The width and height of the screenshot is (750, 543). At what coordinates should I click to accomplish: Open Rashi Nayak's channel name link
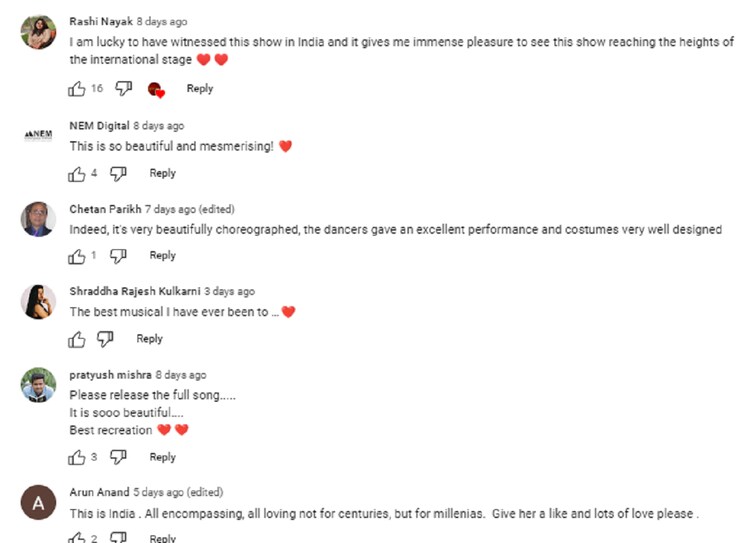[101, 21]
